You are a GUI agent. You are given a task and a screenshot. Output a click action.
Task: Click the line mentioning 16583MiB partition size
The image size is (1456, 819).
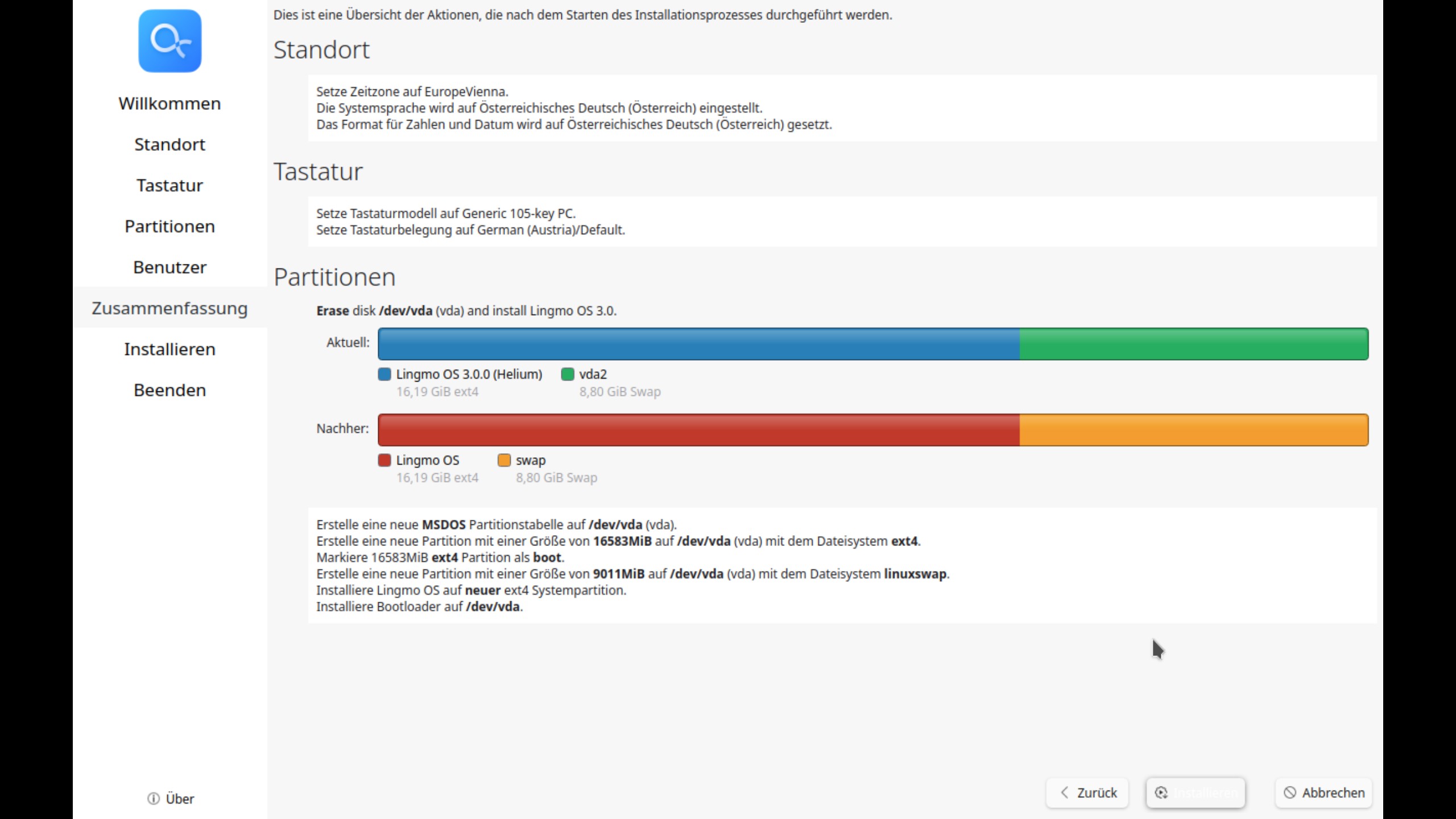coord(618,541)
